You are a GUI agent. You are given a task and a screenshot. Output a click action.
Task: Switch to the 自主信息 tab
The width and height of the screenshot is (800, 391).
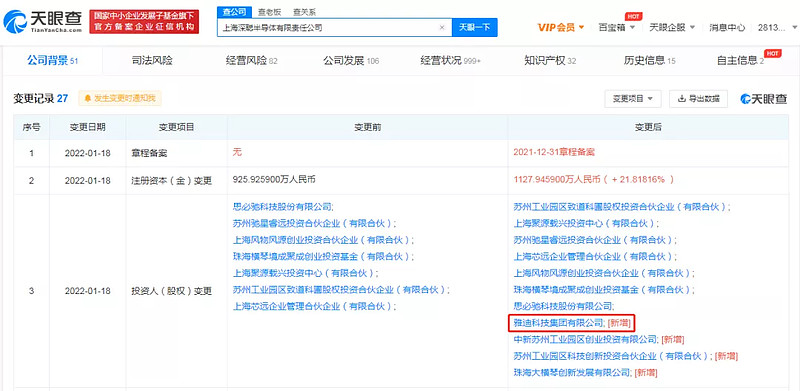(x=740, y=61)
